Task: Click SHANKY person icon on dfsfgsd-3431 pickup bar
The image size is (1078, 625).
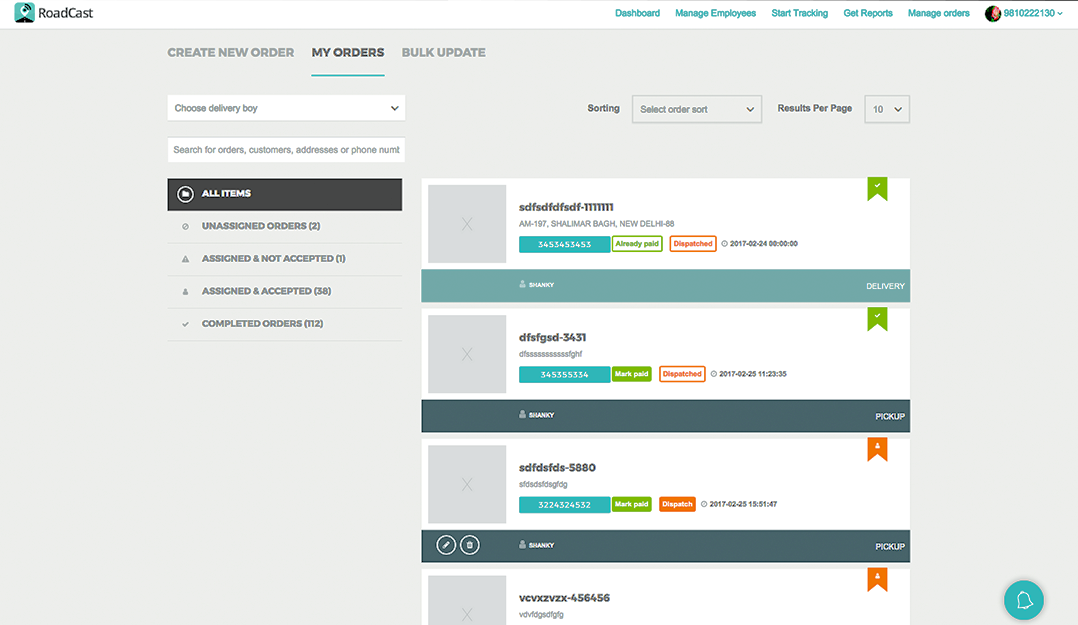Action: (x=522, y=415)
